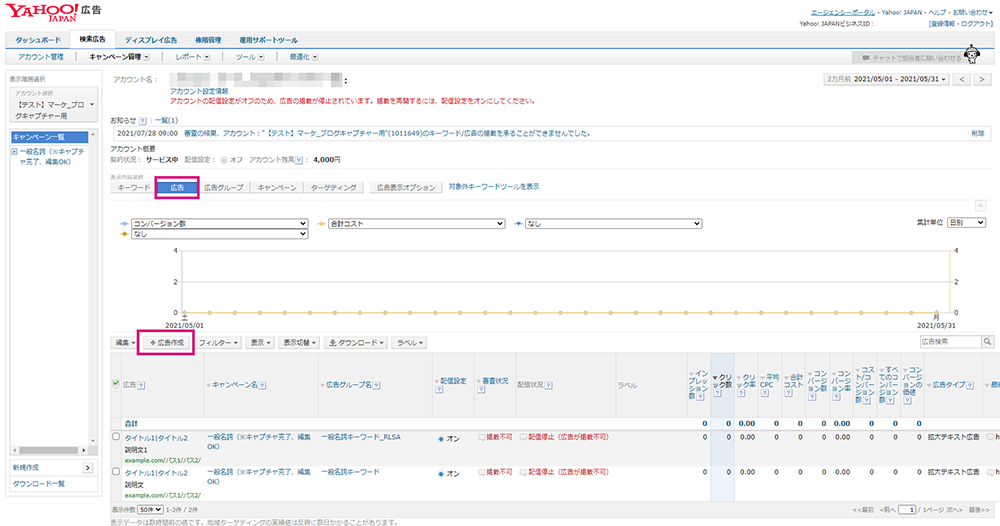Open help icon for キャンペーン名 column
Image resolution: width=1000 pixels, height=526 pixels.
[x=262, y=385]
